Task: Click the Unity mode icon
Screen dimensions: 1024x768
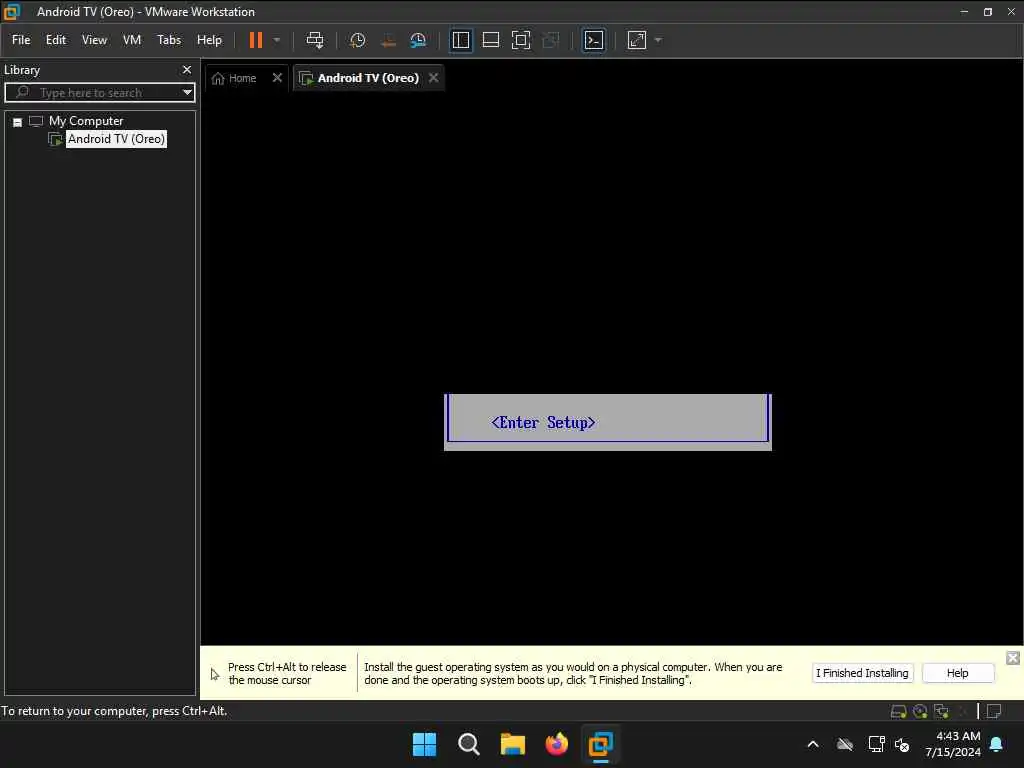Action: [x=551, y=40]
